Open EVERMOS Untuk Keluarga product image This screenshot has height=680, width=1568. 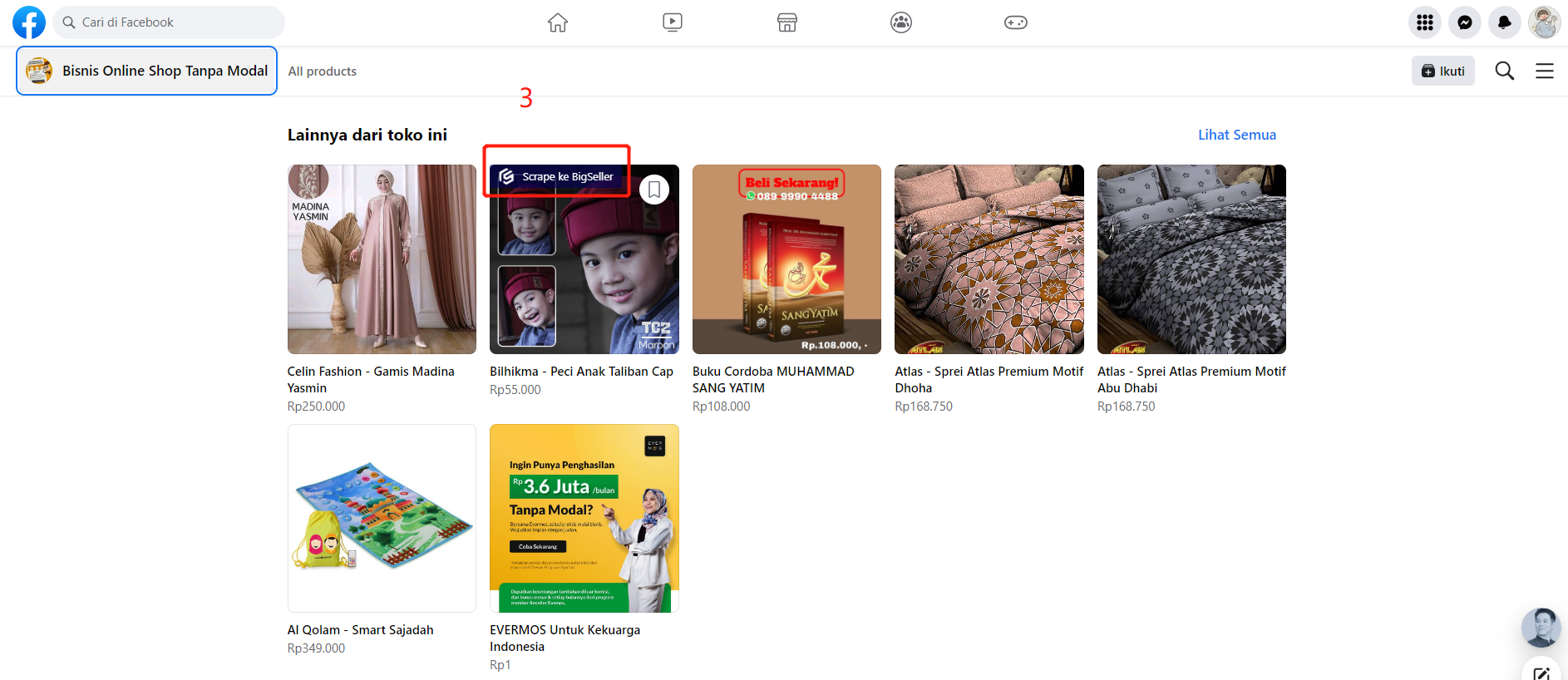tap(584, 519)
